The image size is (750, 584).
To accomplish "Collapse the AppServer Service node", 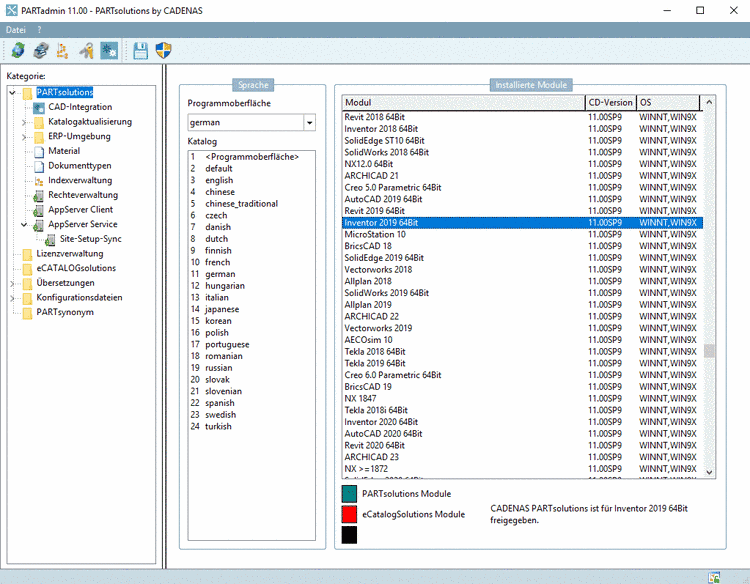I will coord(24,224).
